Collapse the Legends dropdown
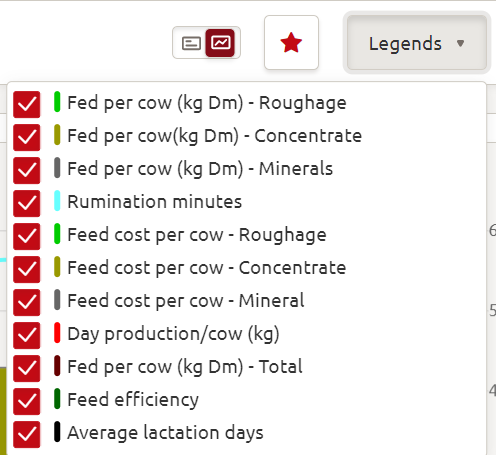The width and height of the screenshot is (496, 455). [417, 43]
